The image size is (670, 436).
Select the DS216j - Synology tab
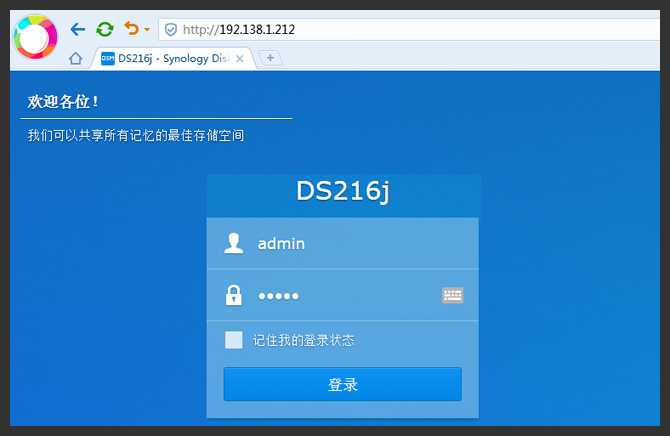point(173,59)
